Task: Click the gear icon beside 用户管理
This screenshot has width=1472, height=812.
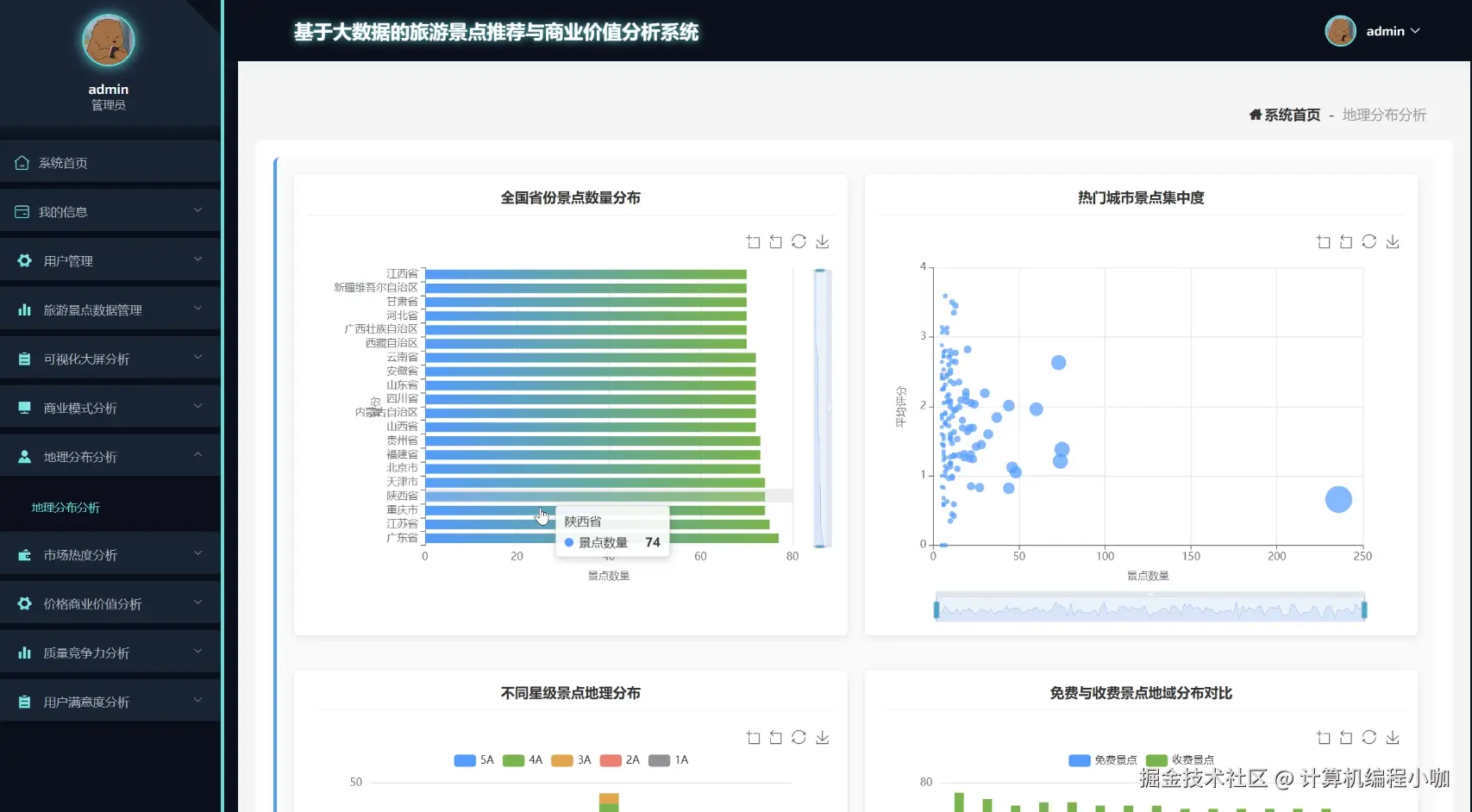Action: pyautogui.click(x=24, y=260)
